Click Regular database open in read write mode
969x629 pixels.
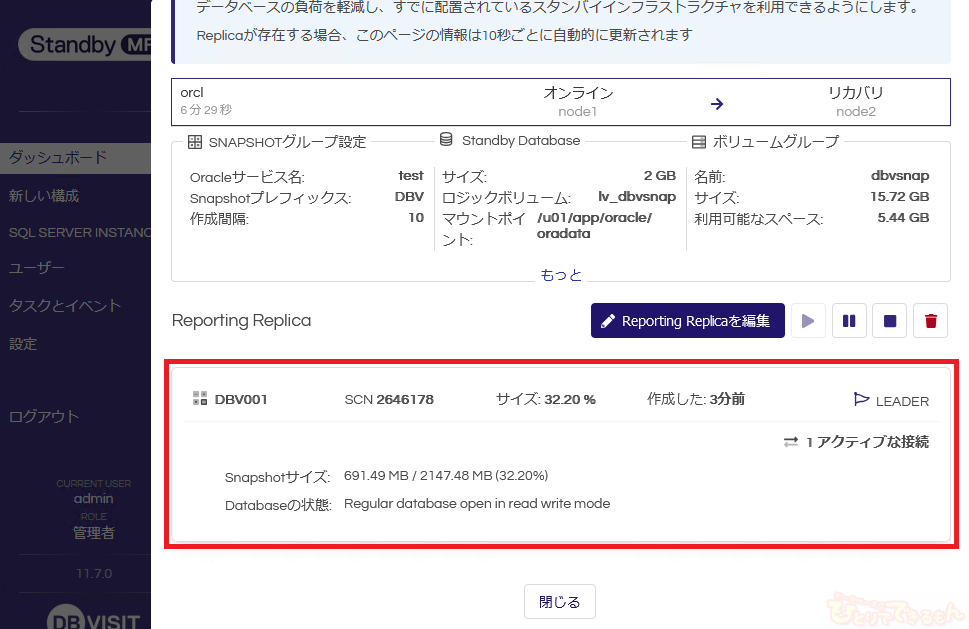pos(477,504)
